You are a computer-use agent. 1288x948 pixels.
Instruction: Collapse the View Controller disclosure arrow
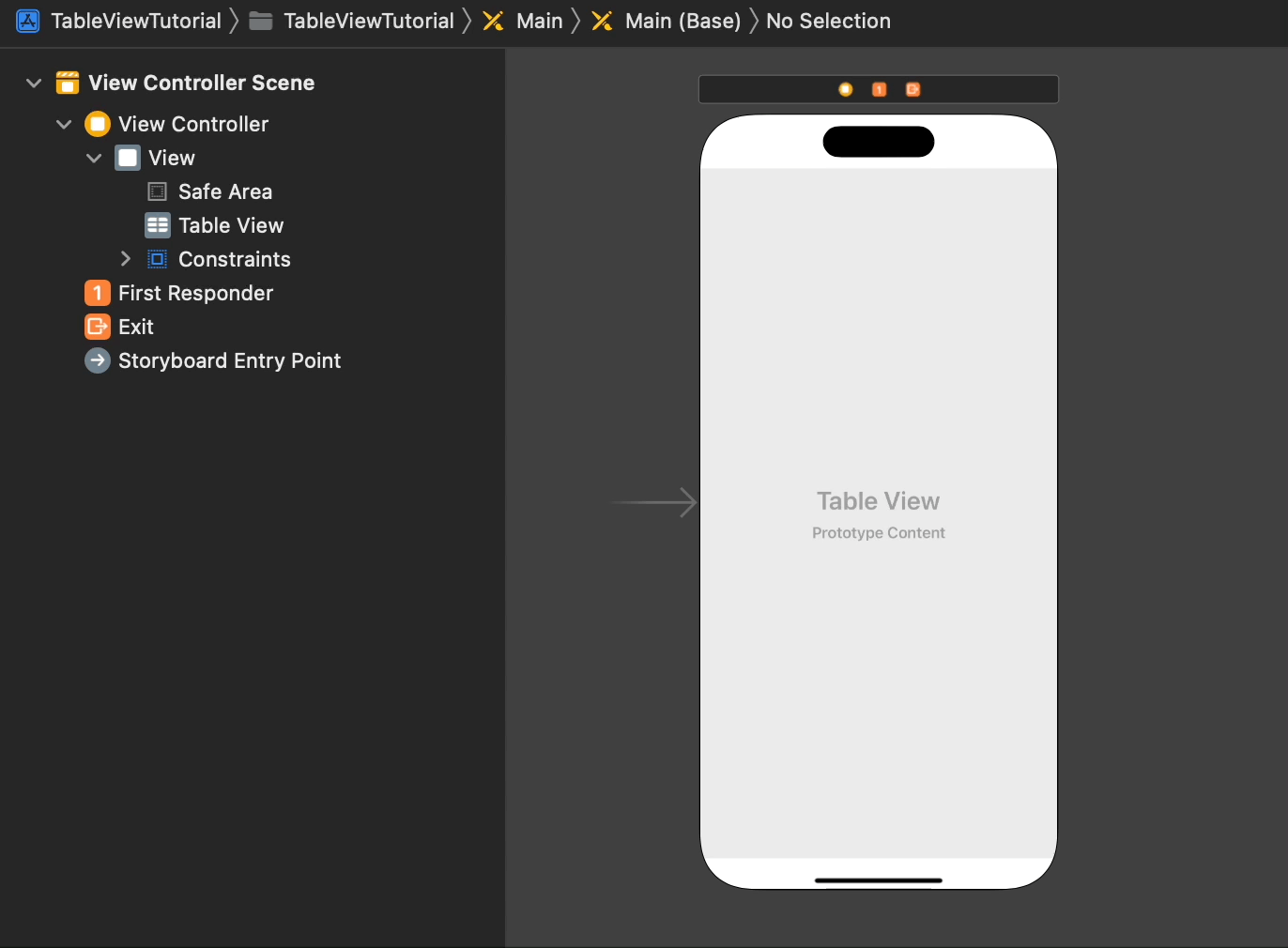(64, 124)
